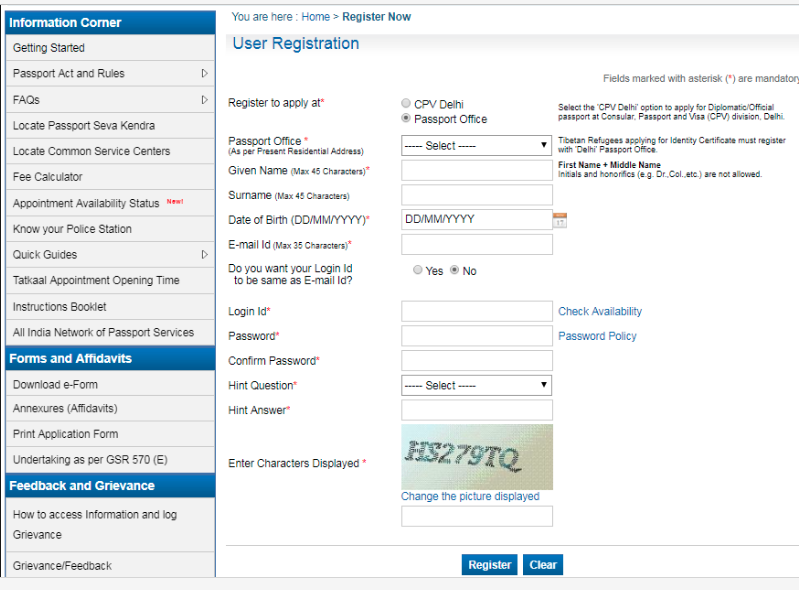
Task: Expand the Passport Act and Rules submenu
Action: 205,74
